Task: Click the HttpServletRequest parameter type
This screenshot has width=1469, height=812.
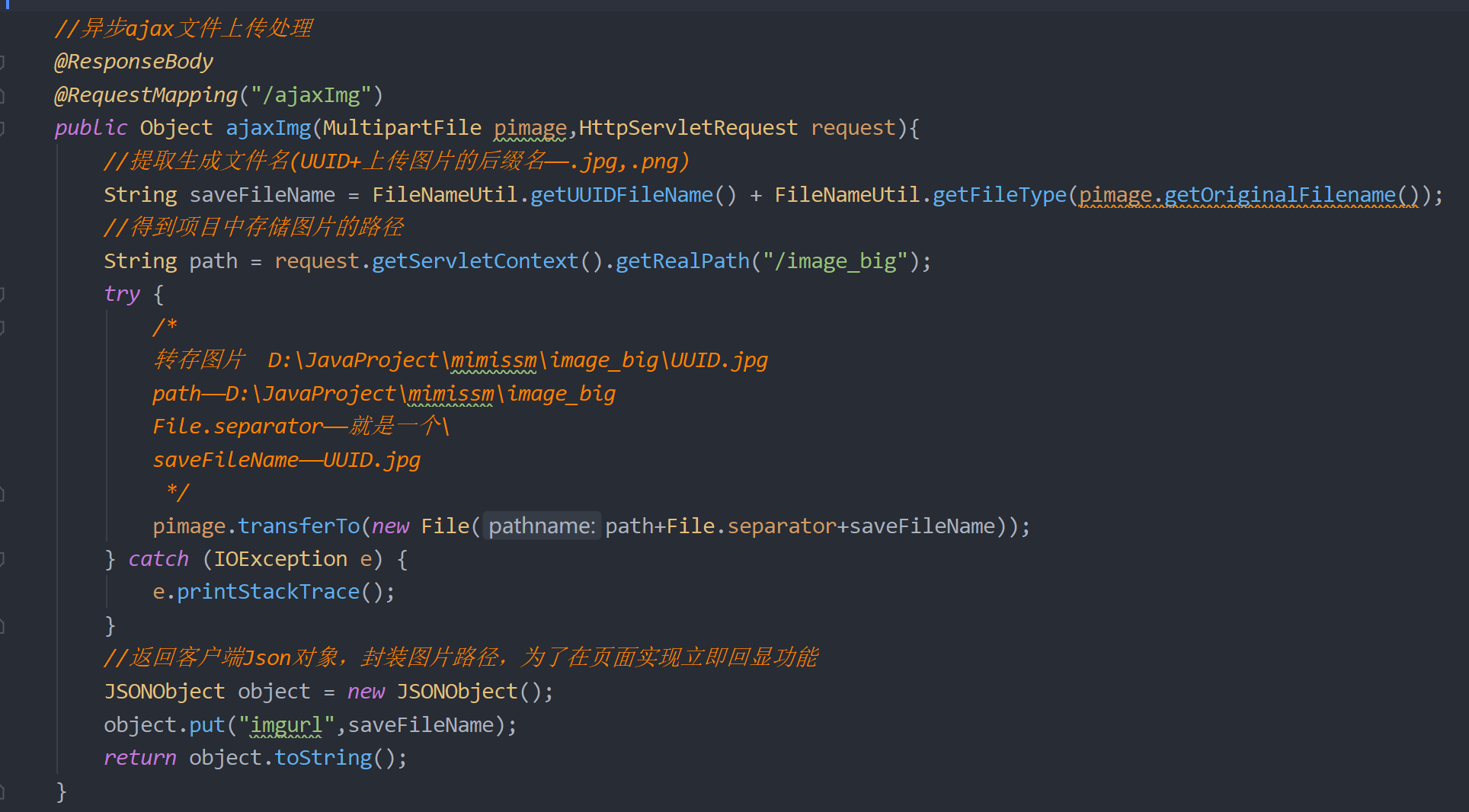Action: 689,128
